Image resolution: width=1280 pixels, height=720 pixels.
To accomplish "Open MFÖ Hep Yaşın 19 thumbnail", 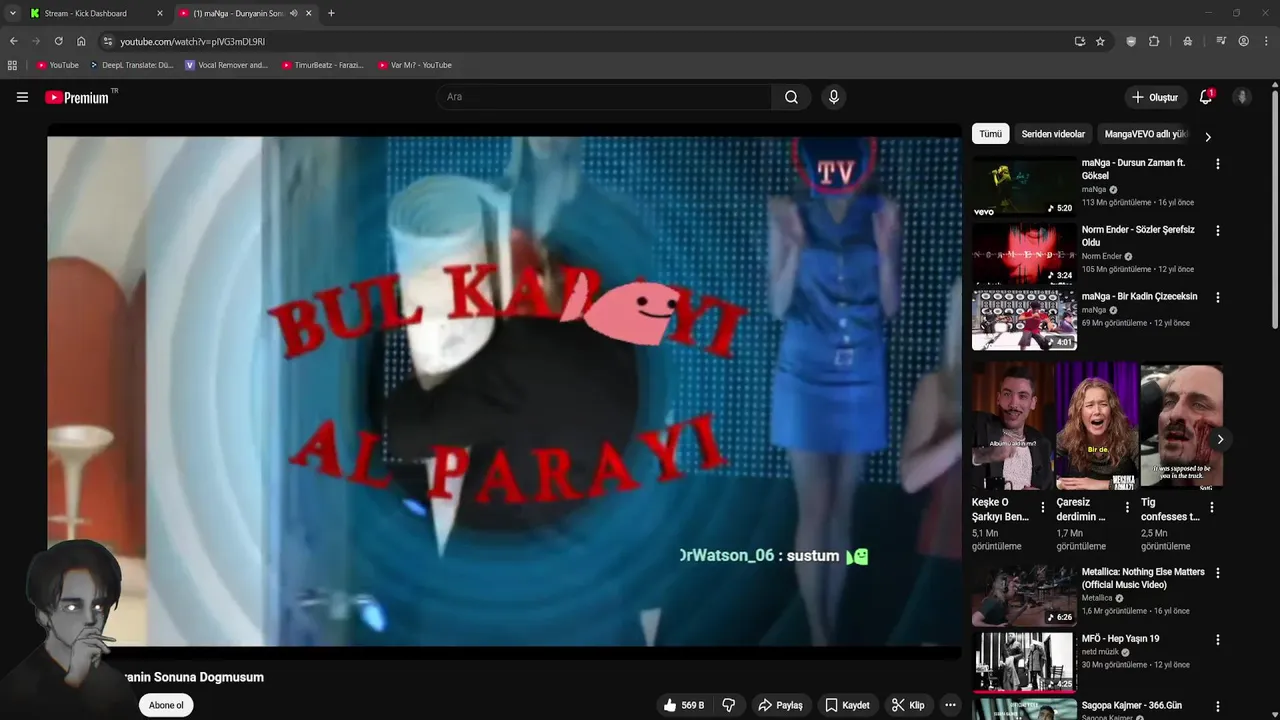I will tap(1024, 663).
